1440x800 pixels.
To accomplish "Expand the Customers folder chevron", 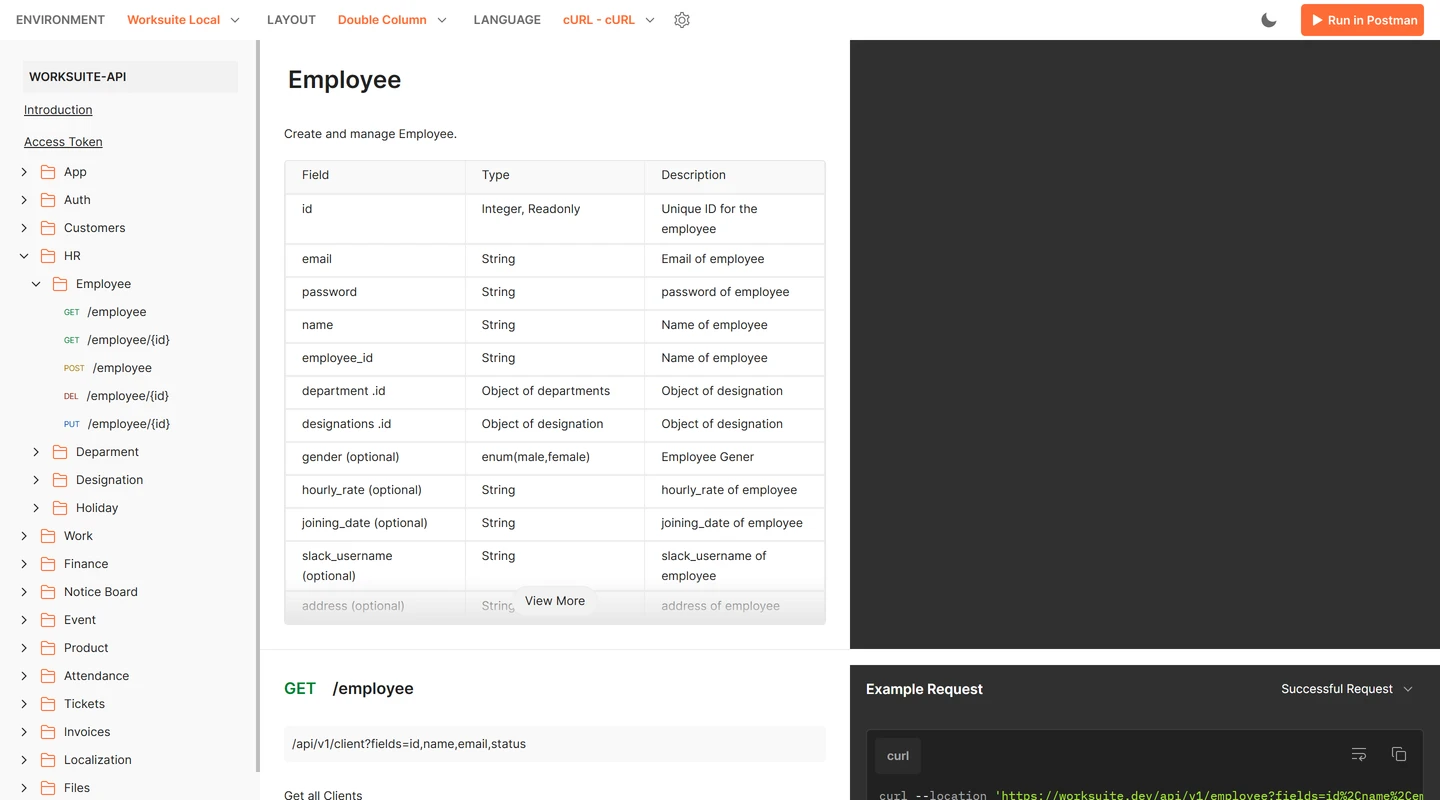I will pyautogui.click(x=24, y=228).
